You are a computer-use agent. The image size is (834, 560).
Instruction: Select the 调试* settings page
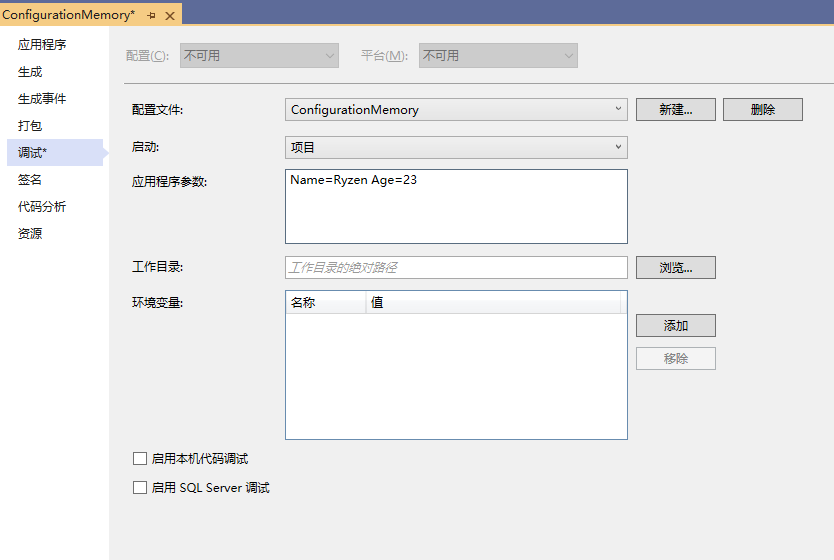55,153
